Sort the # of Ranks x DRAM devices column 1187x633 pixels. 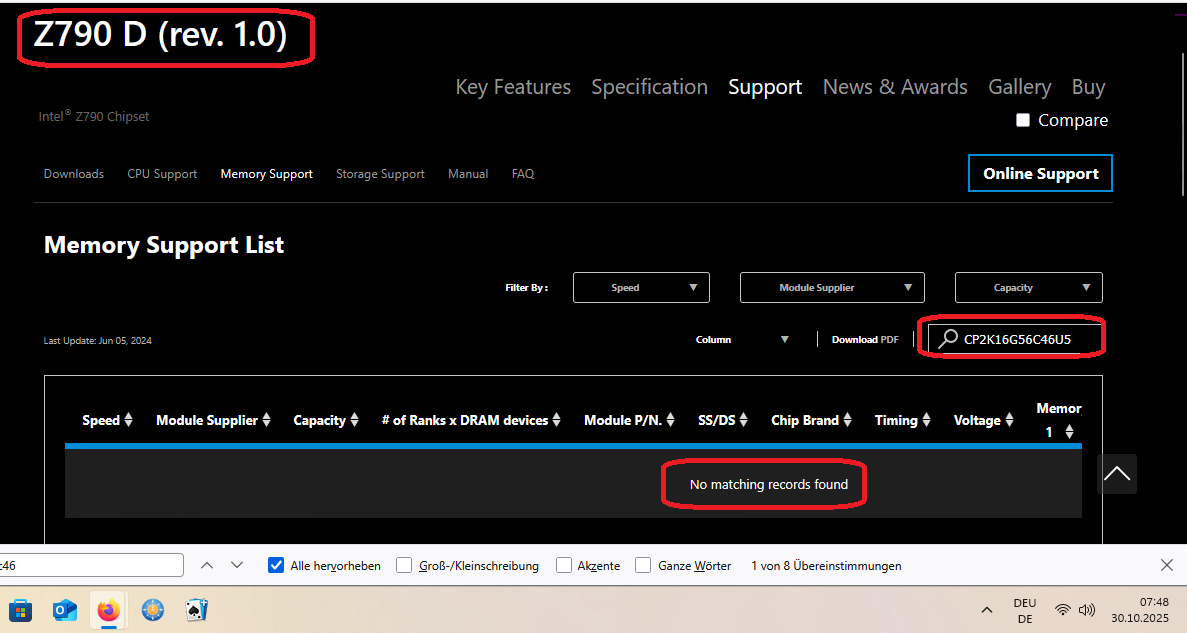556,420
